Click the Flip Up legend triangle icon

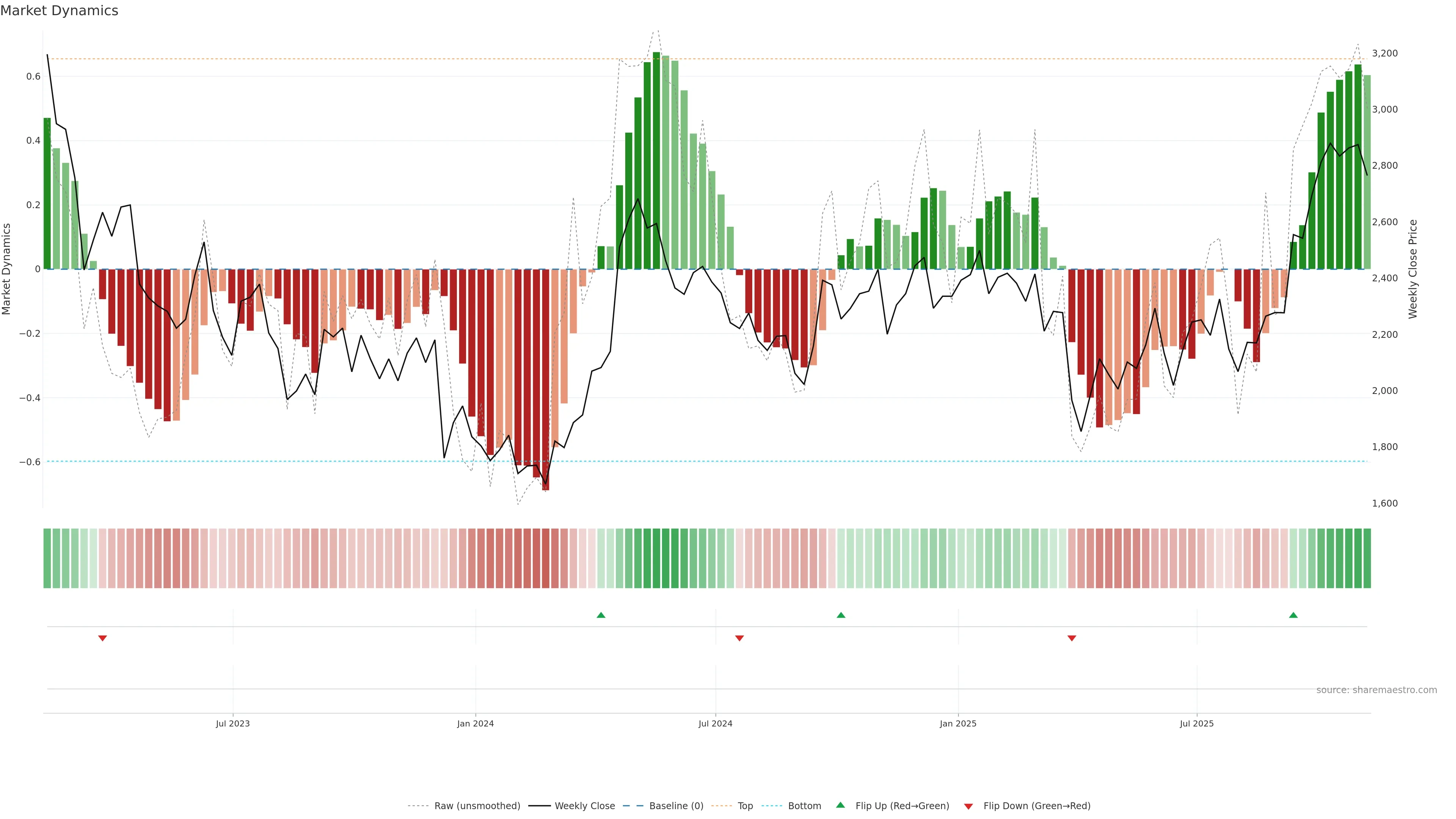pyautogui.click(x=840, y=805)
